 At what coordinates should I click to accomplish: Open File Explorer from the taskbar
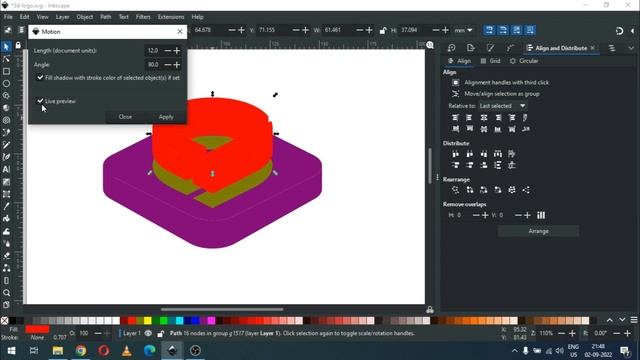(x=58, y=351)
